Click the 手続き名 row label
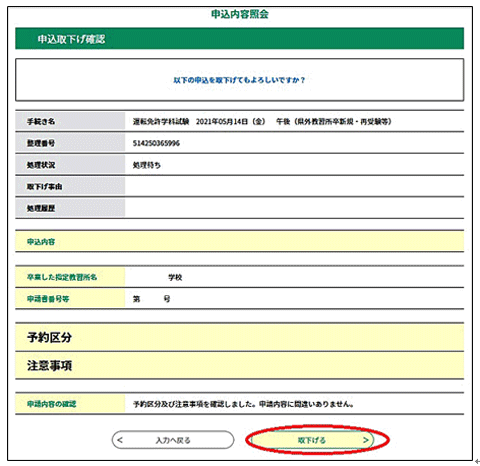The height and width of the screenshot is (466, 480). (41, 121)
